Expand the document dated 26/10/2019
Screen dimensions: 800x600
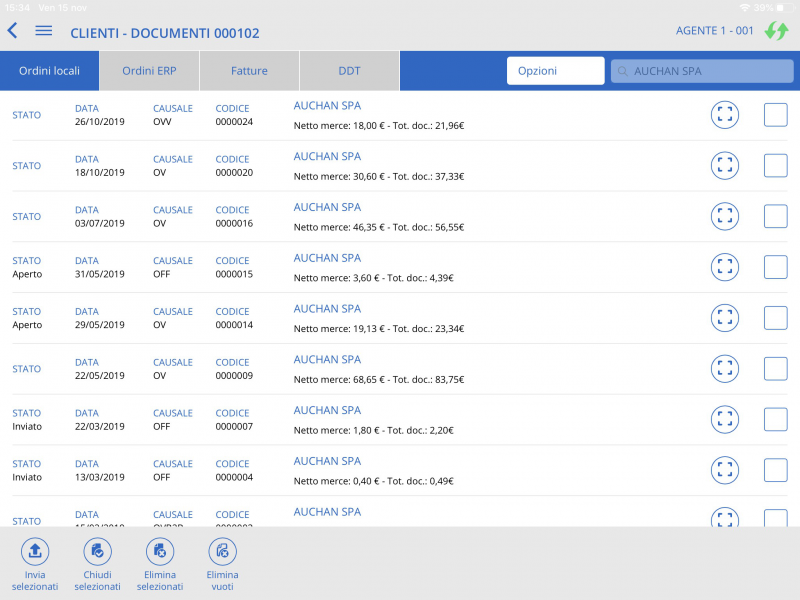coord(724,115)
